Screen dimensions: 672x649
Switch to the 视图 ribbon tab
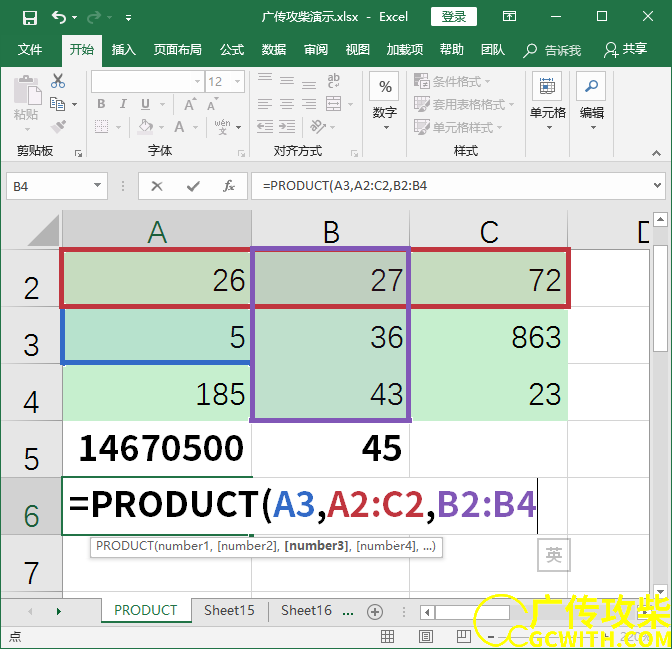pyautogui.click(x=357, y=50)
